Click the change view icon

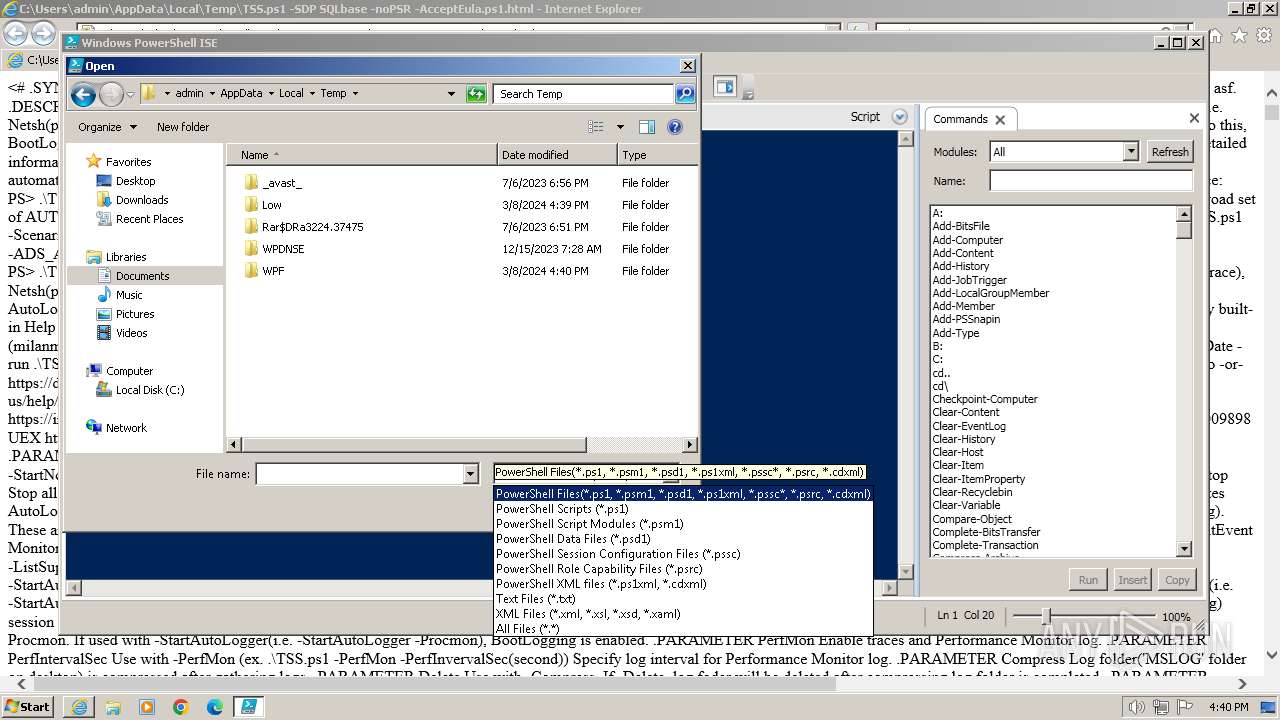coord(597,127)
